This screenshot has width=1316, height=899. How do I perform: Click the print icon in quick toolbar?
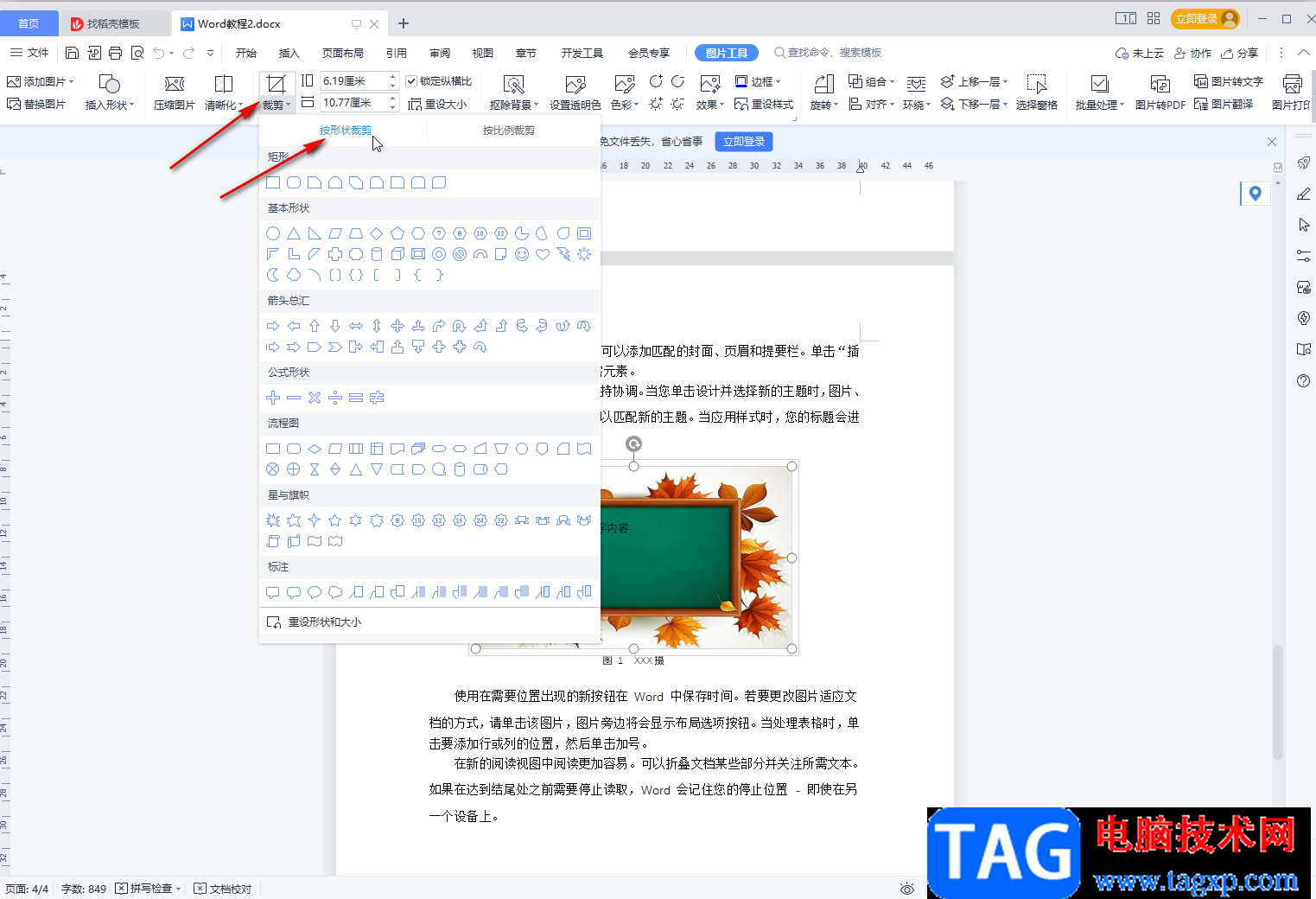point(115,53)
